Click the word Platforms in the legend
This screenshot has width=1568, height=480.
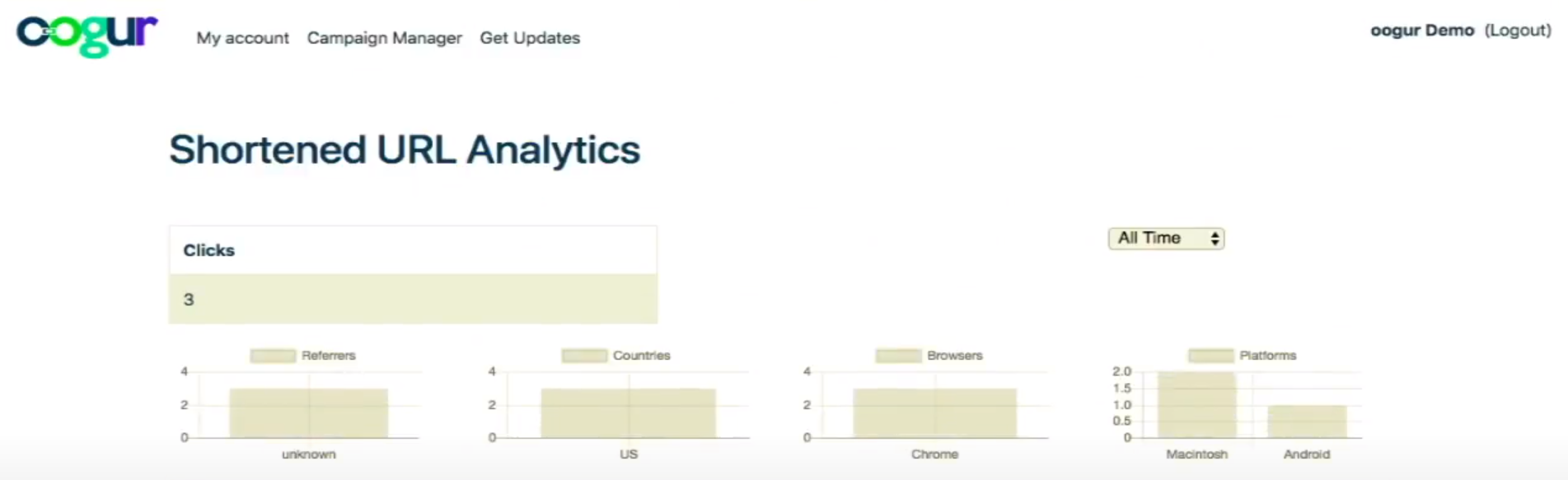[1267, 356]
